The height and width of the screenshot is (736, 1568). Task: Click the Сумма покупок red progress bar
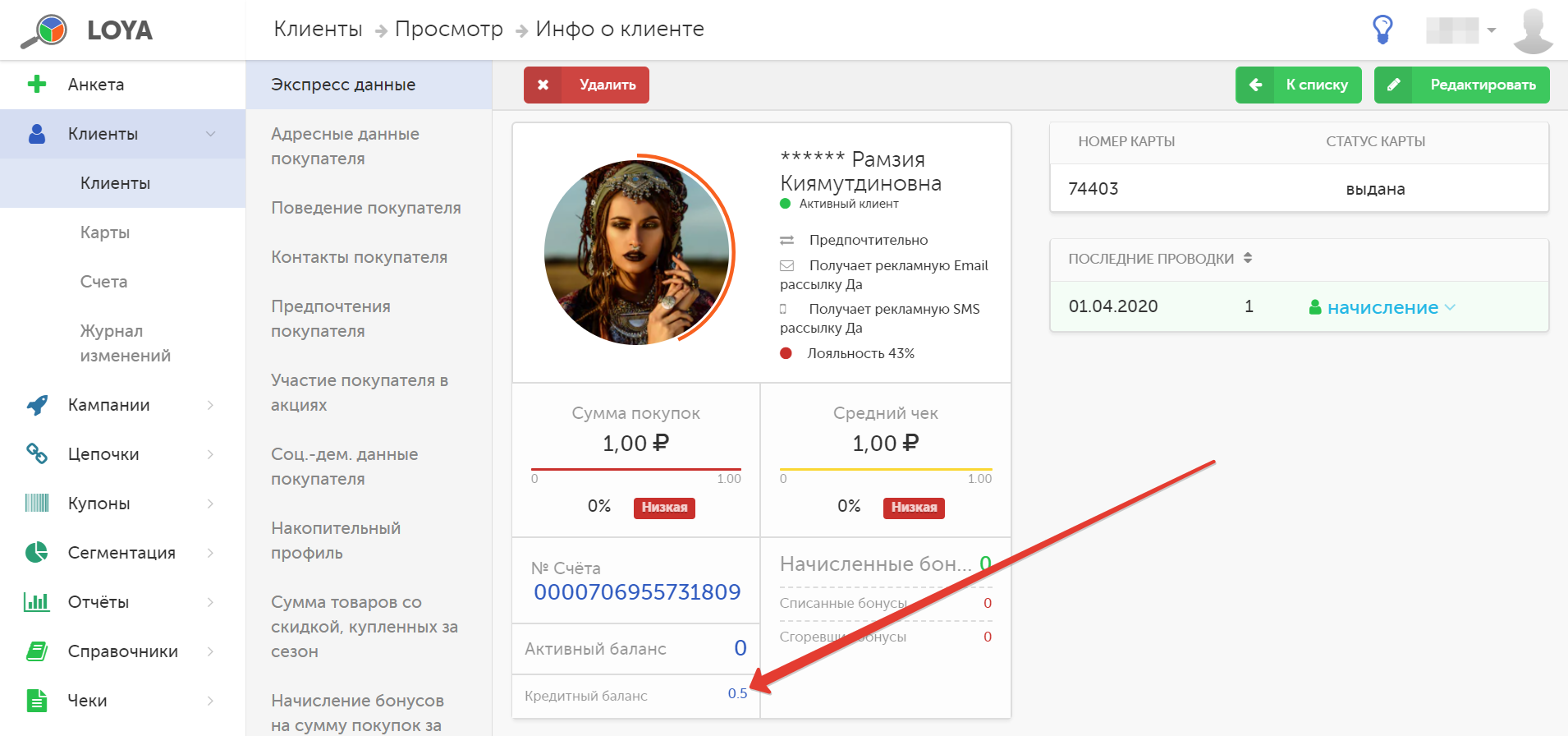click(x=636, y=469)
